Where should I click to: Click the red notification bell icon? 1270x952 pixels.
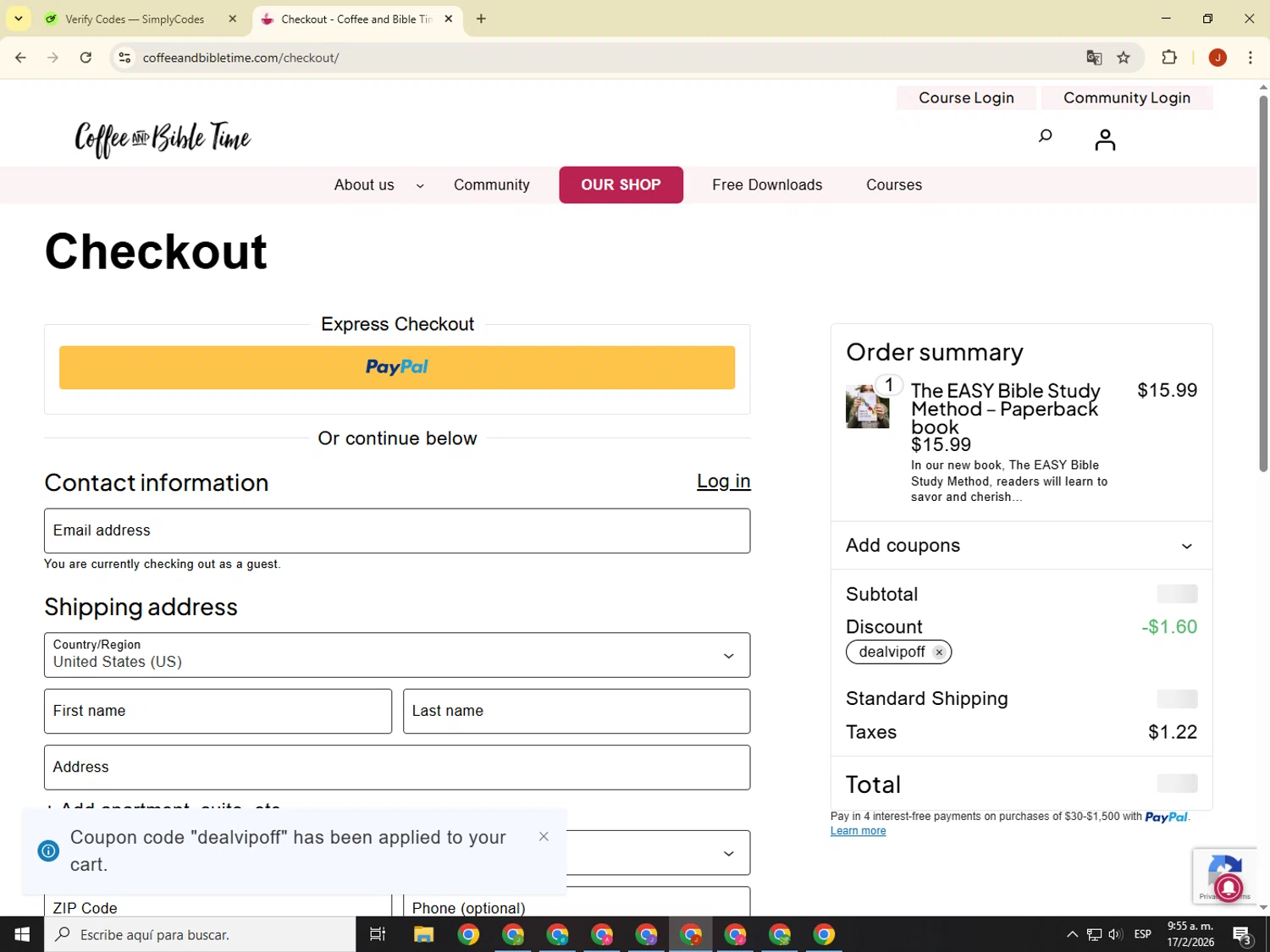tap(1229, 888)
